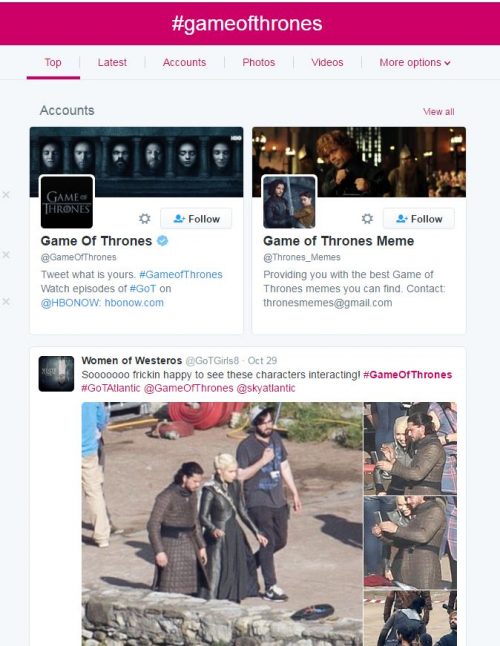The height and width of the screenshot is (646, 500).
Task: Click the View all accounts link
Action: (439, 112)
